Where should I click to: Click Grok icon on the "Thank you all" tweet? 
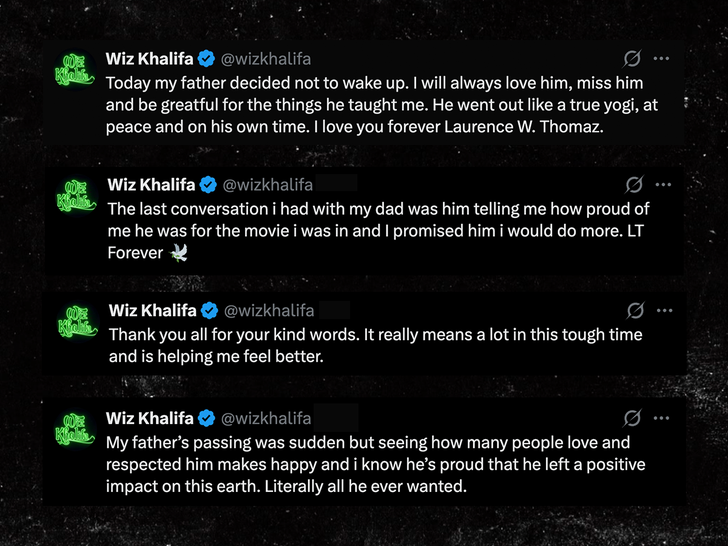[x=633, y=311]
